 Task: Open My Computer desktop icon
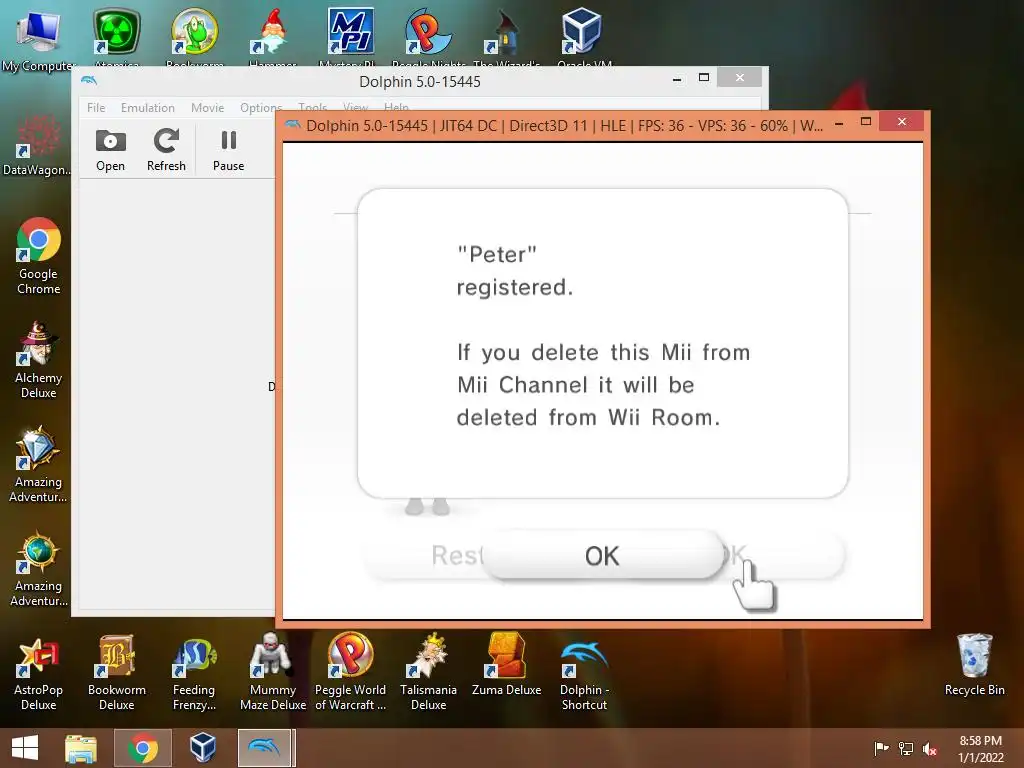tap(39, 39)
